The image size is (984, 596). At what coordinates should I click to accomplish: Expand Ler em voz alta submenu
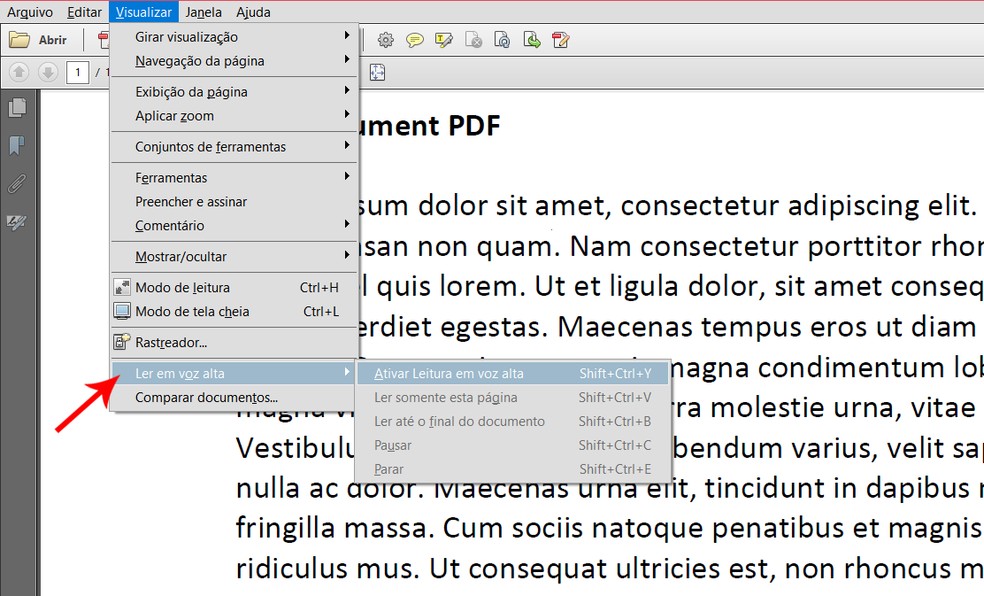(x=234, y=373)
